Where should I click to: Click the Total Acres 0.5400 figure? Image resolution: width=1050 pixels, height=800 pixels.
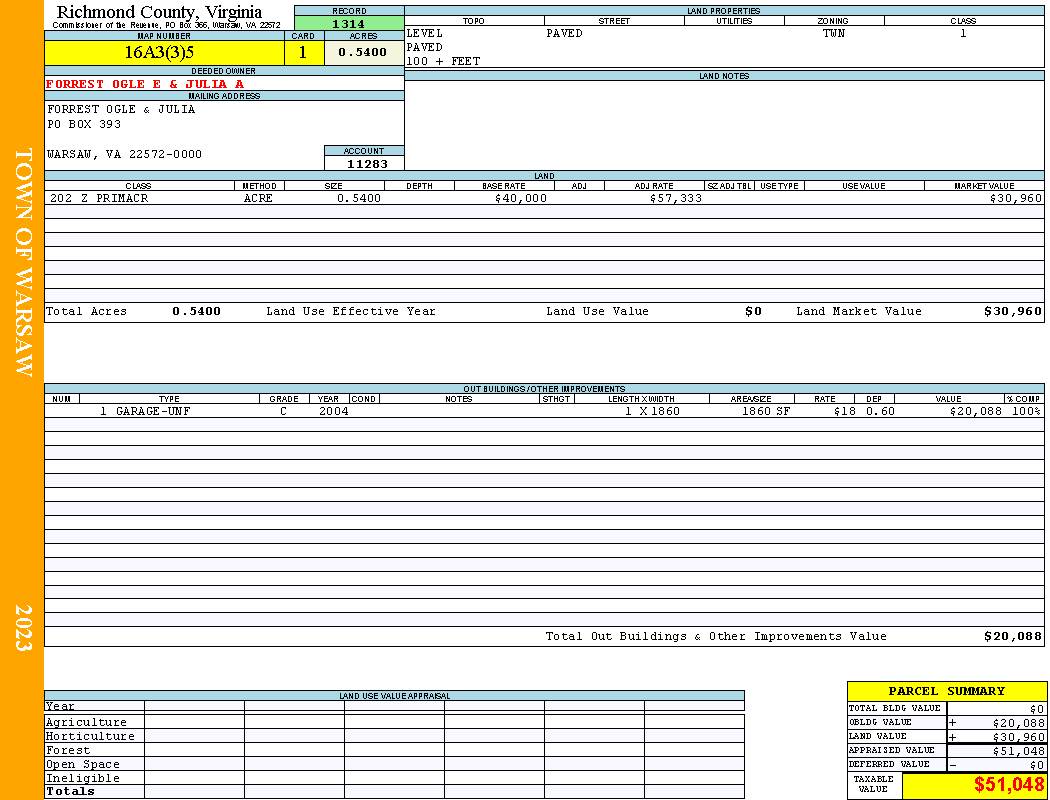(196, 311)
